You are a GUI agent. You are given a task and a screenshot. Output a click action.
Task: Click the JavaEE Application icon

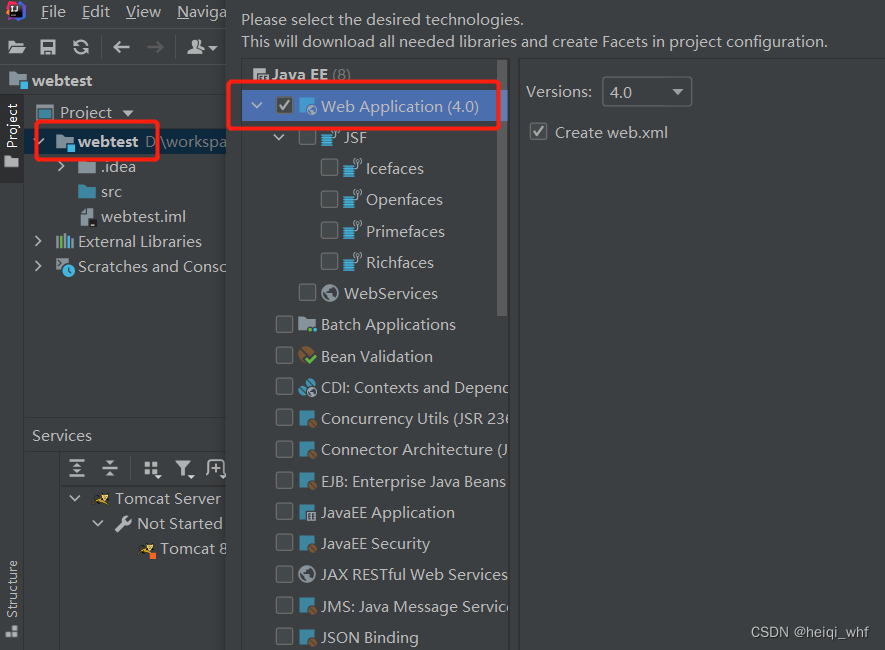click(x=308, y=512)
